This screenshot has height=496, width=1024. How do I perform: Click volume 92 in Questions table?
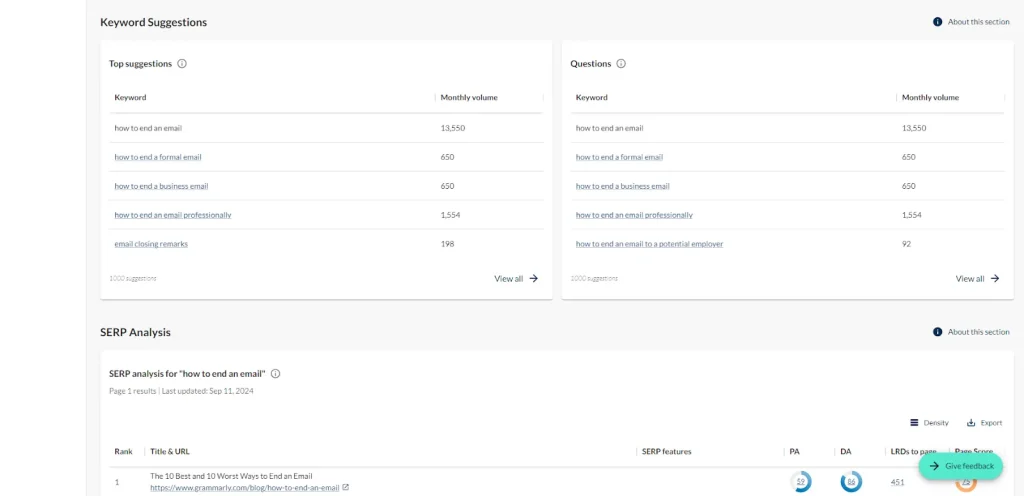[x=906, y=244]
